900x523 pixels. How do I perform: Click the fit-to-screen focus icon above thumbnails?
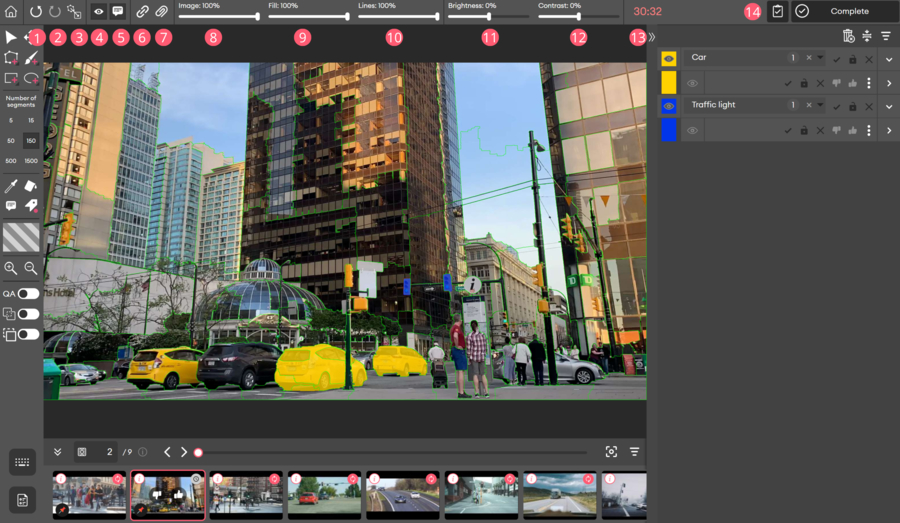611,452
